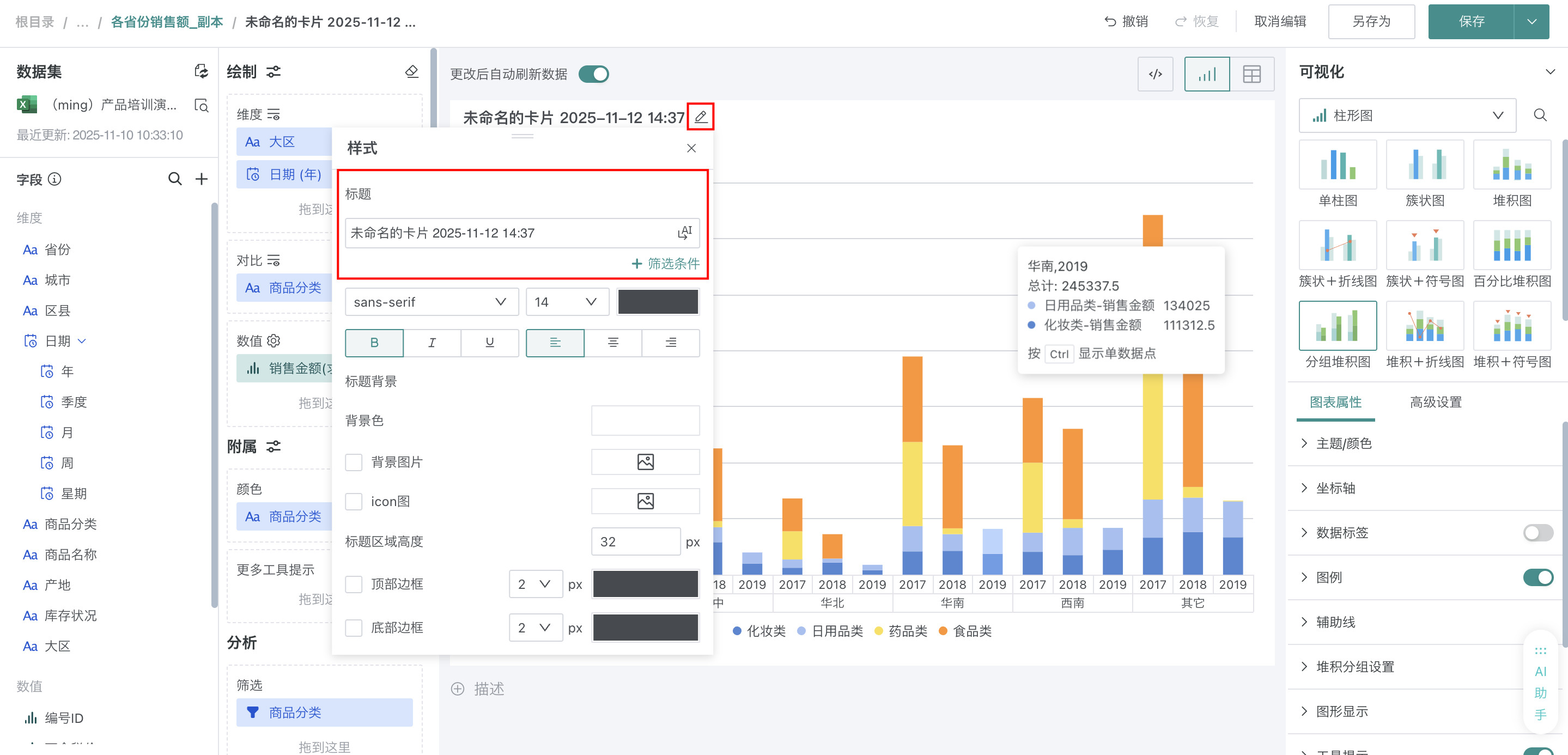Turn on 数据标签 toggle
The image size is (1568, 755).
tap(1537, 533)
